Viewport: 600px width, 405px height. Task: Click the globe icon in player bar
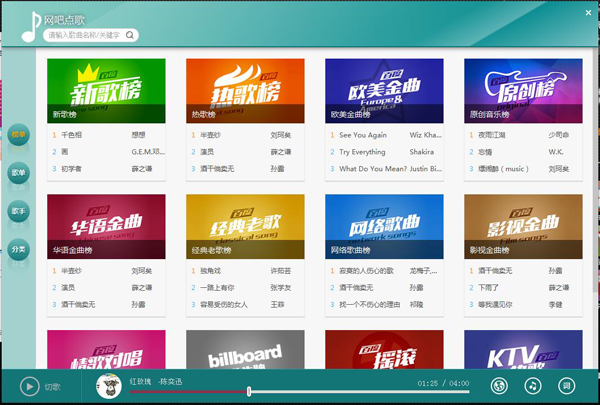pyautogui.click(x=499, y=386)
